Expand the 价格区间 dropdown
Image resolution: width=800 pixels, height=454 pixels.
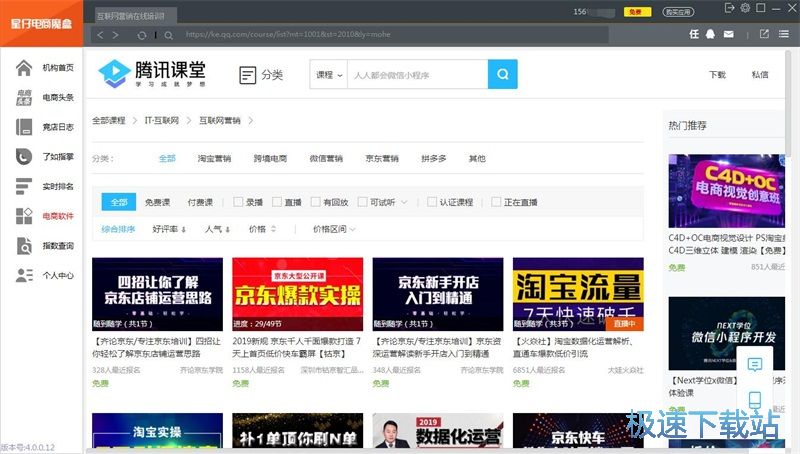pos(334,230)
